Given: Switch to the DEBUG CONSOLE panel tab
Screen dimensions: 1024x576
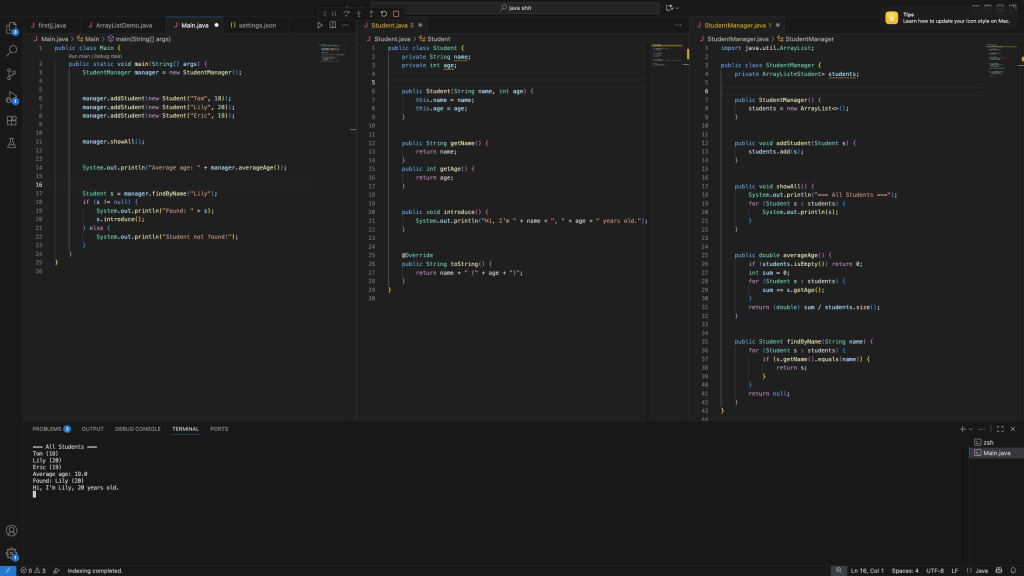Looking at the screenshot, I should 138,429.
